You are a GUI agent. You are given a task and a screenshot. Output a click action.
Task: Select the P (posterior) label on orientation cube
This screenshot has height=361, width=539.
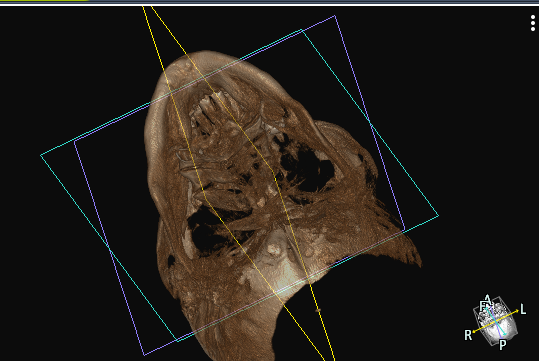(x=503, y=345)
